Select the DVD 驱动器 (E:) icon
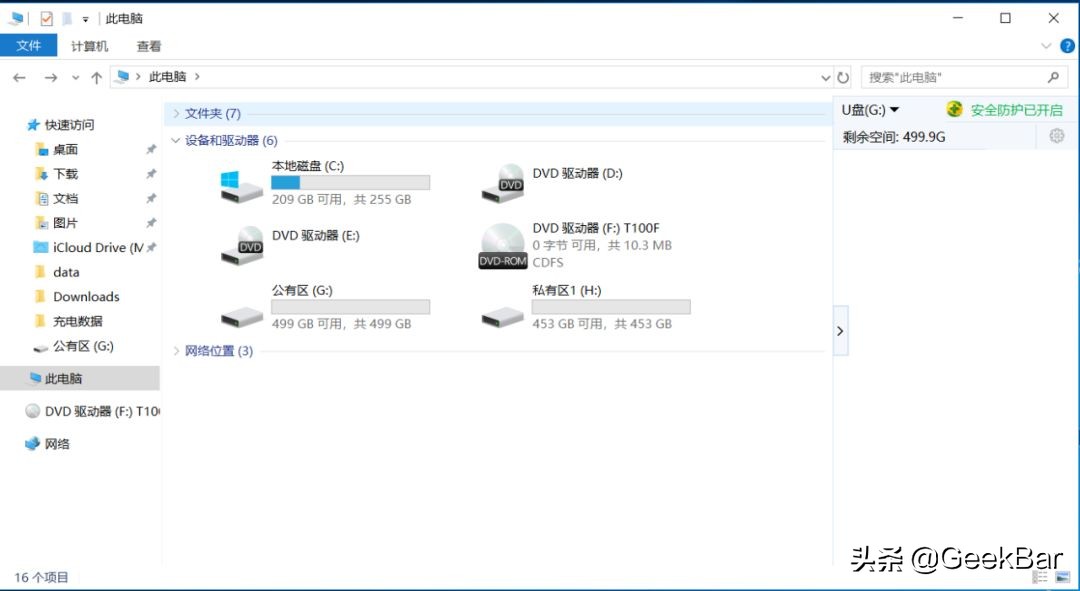Image resolution: width=1080 pixels, height=591 pixels. coord(241,246)
